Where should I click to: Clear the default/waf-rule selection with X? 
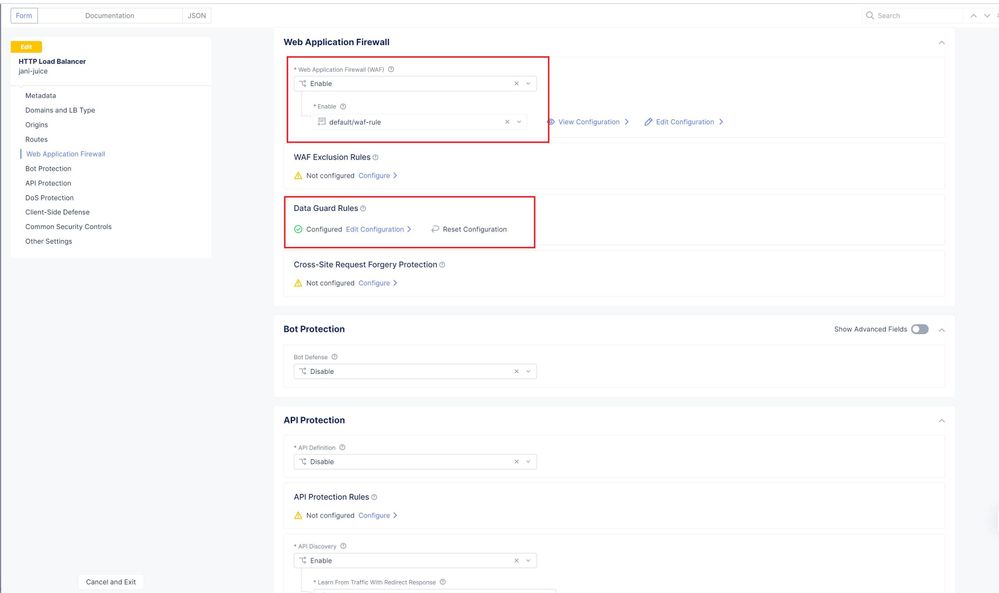click(x=507, y=122)
